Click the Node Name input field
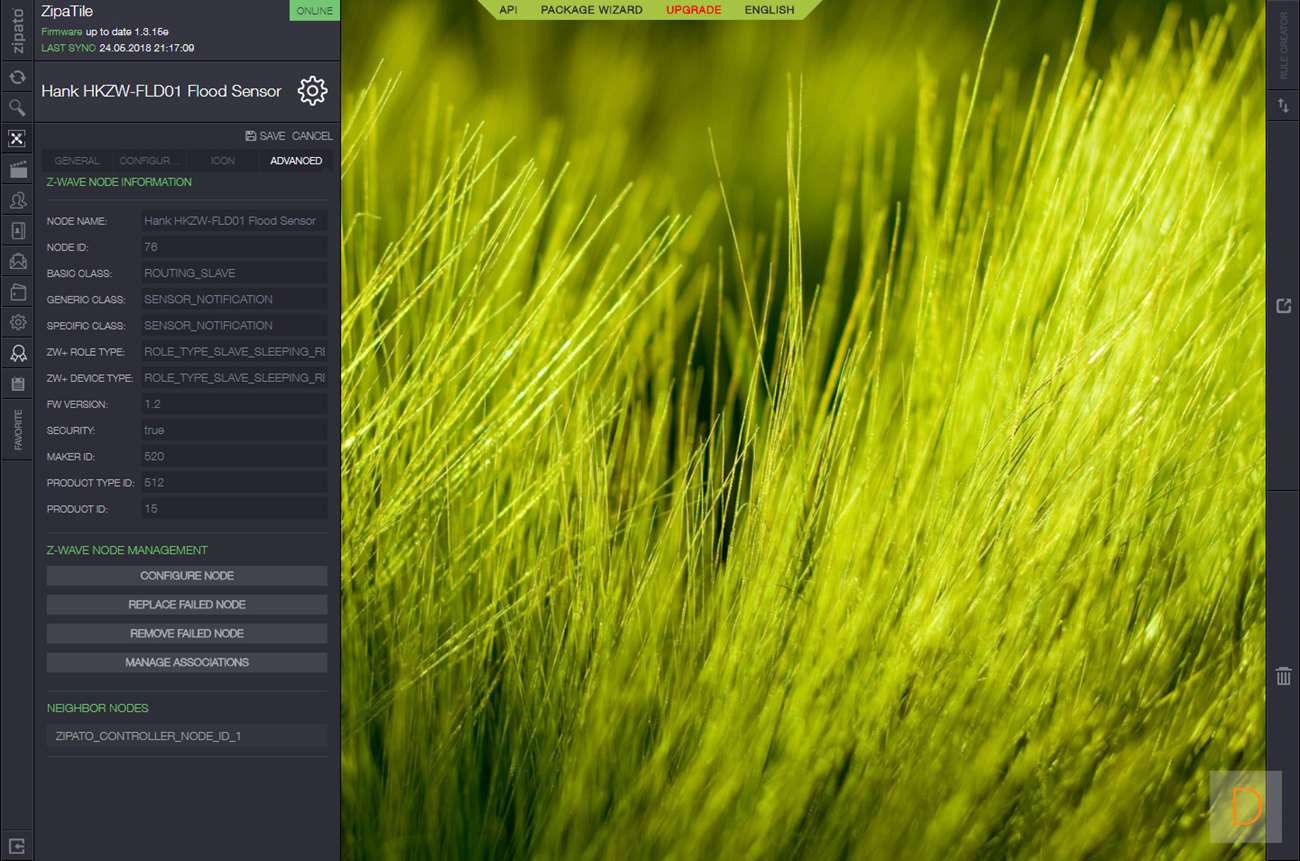The height and width of the screenshot is (861, 1300). point(234,221)
